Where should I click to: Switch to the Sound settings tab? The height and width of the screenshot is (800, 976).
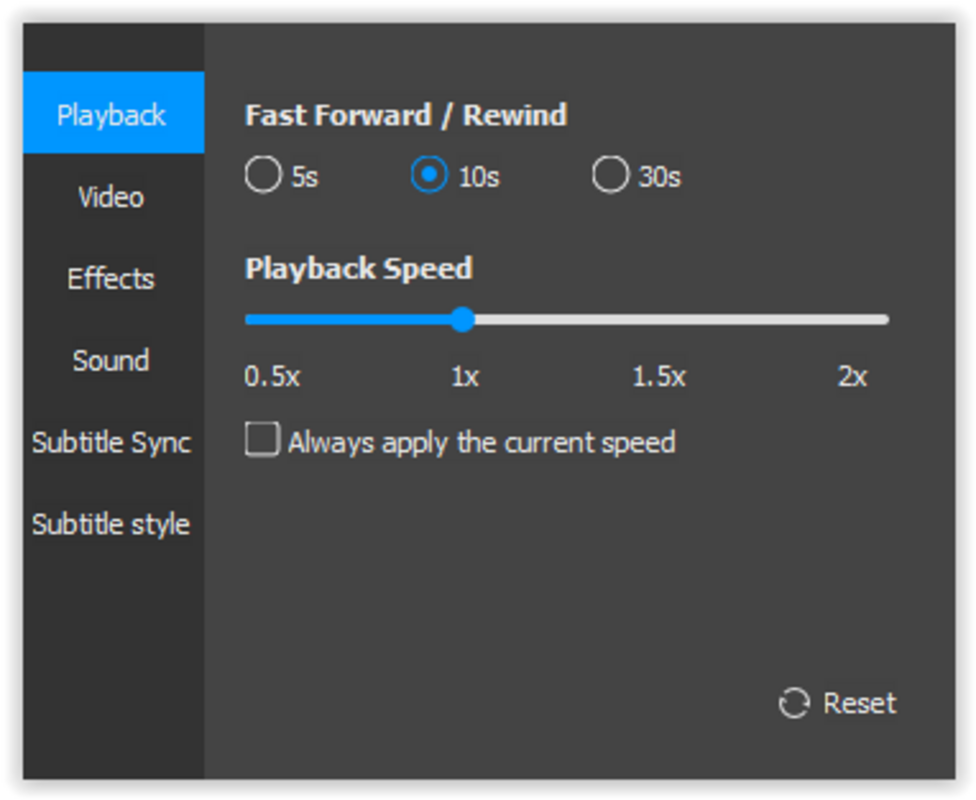tap(111, 361)
